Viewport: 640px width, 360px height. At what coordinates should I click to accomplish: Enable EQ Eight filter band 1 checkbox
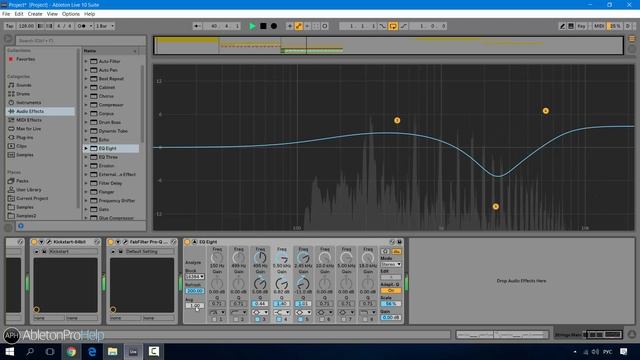point(214,319)
